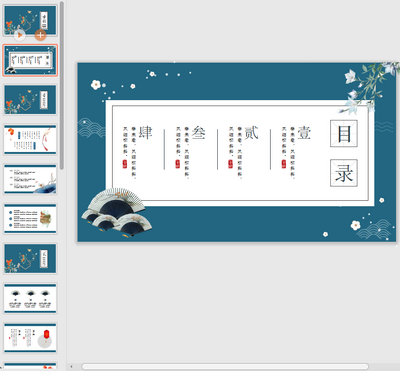Image resolution: width=400 pixels, height=371 pixels.
Task: Open the third slide thumbnail in the panel
Action: (x=30, y=100)
